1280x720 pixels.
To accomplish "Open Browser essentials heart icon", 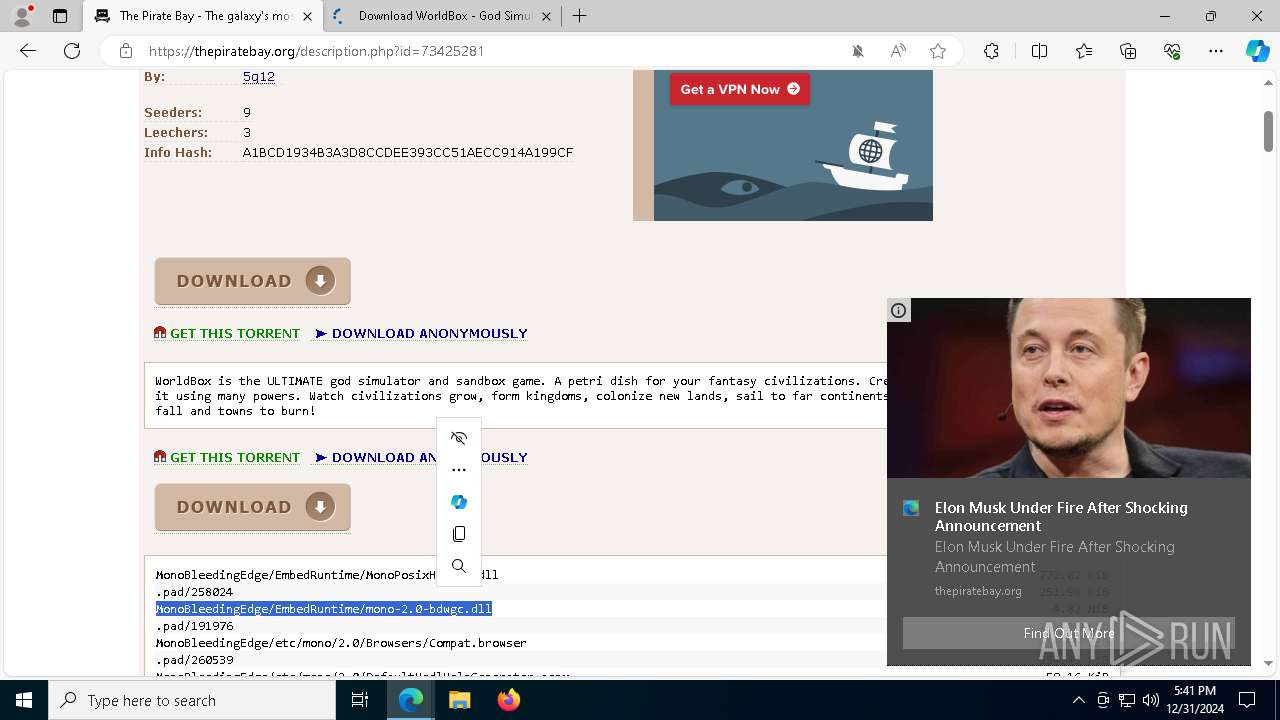I will [x=1172, y=51].
